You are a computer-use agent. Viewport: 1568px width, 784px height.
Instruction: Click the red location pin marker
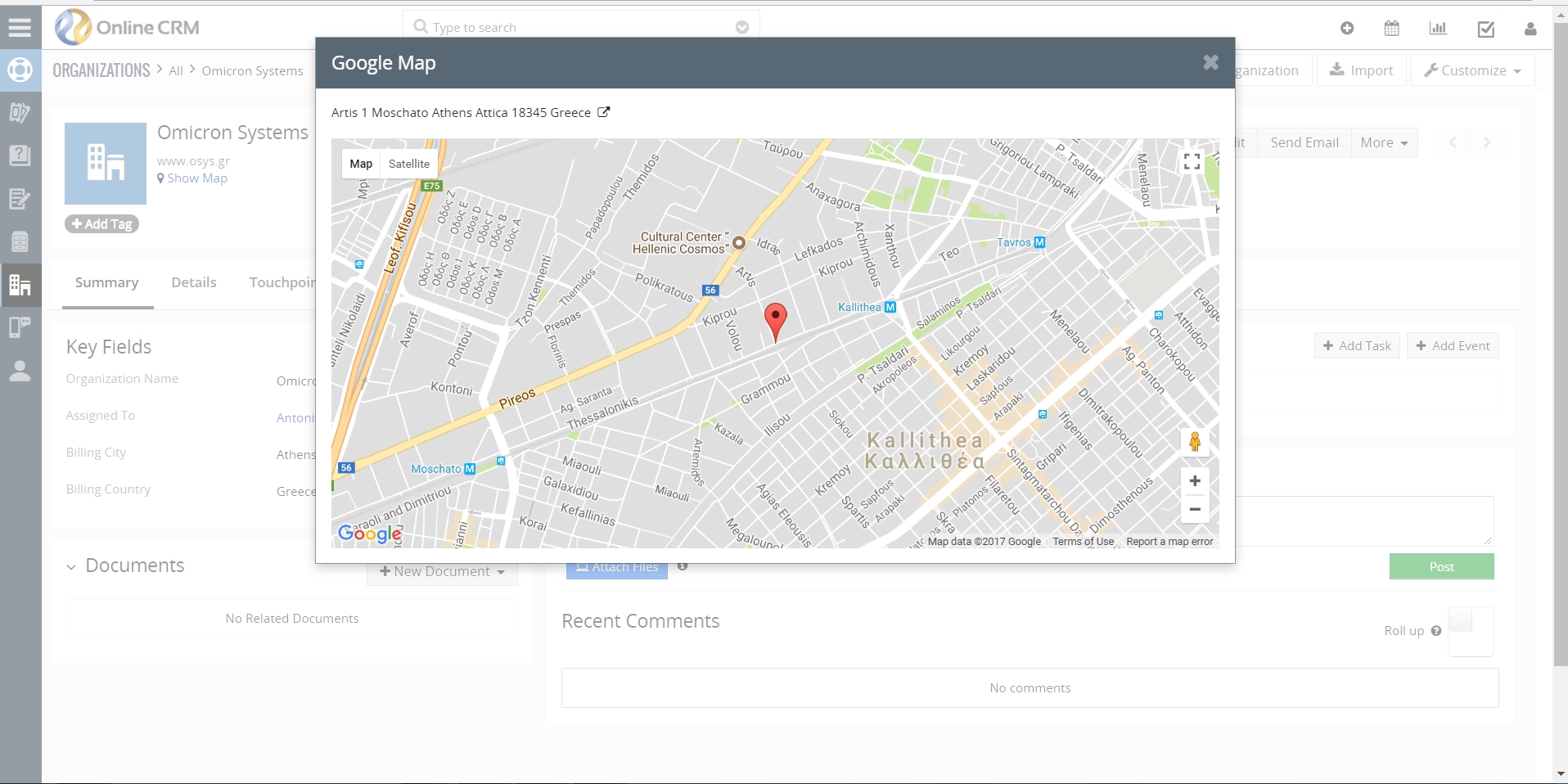coord(775,322)
